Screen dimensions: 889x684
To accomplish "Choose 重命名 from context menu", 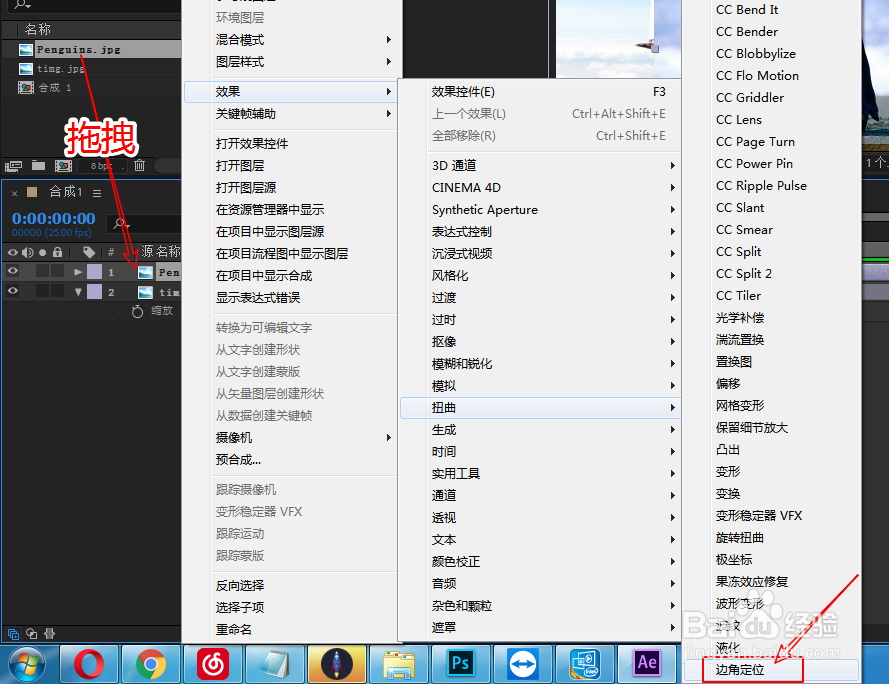I will pos(290,629).
